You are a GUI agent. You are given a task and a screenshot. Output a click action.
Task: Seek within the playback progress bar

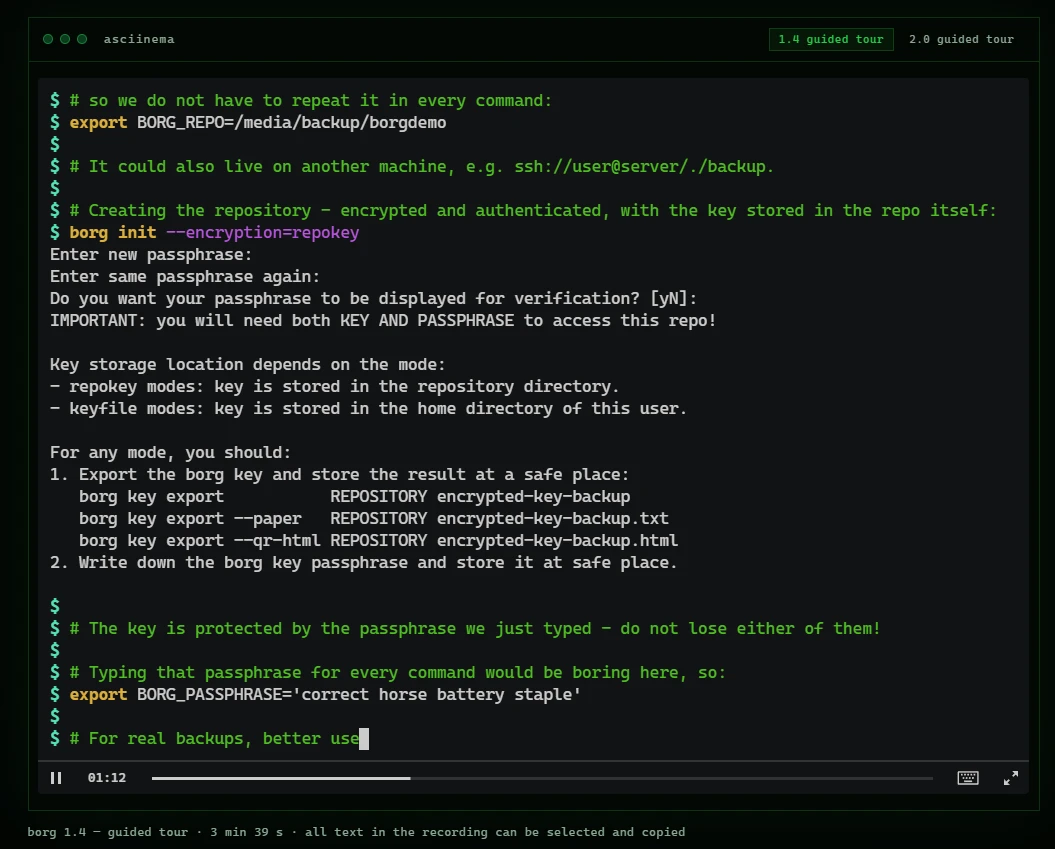click(542, 778)
